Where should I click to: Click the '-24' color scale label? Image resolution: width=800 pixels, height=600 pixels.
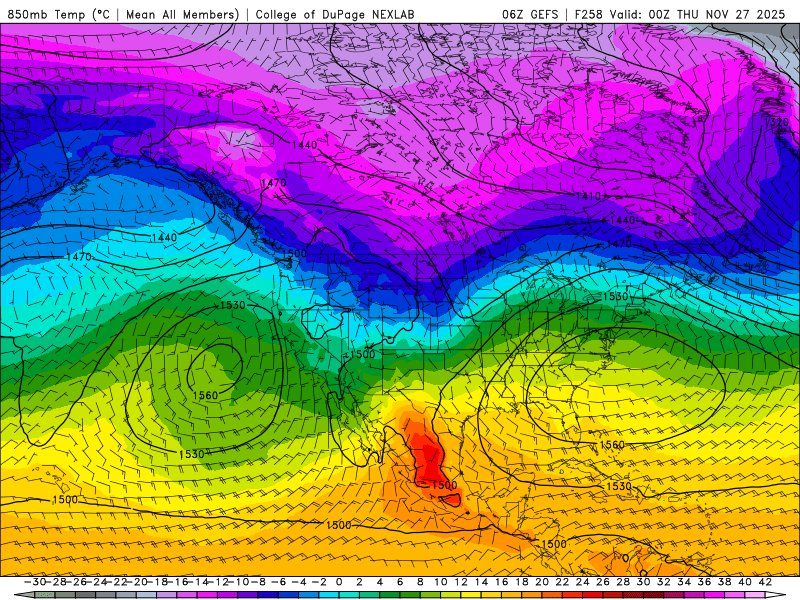tap(97, 582)
